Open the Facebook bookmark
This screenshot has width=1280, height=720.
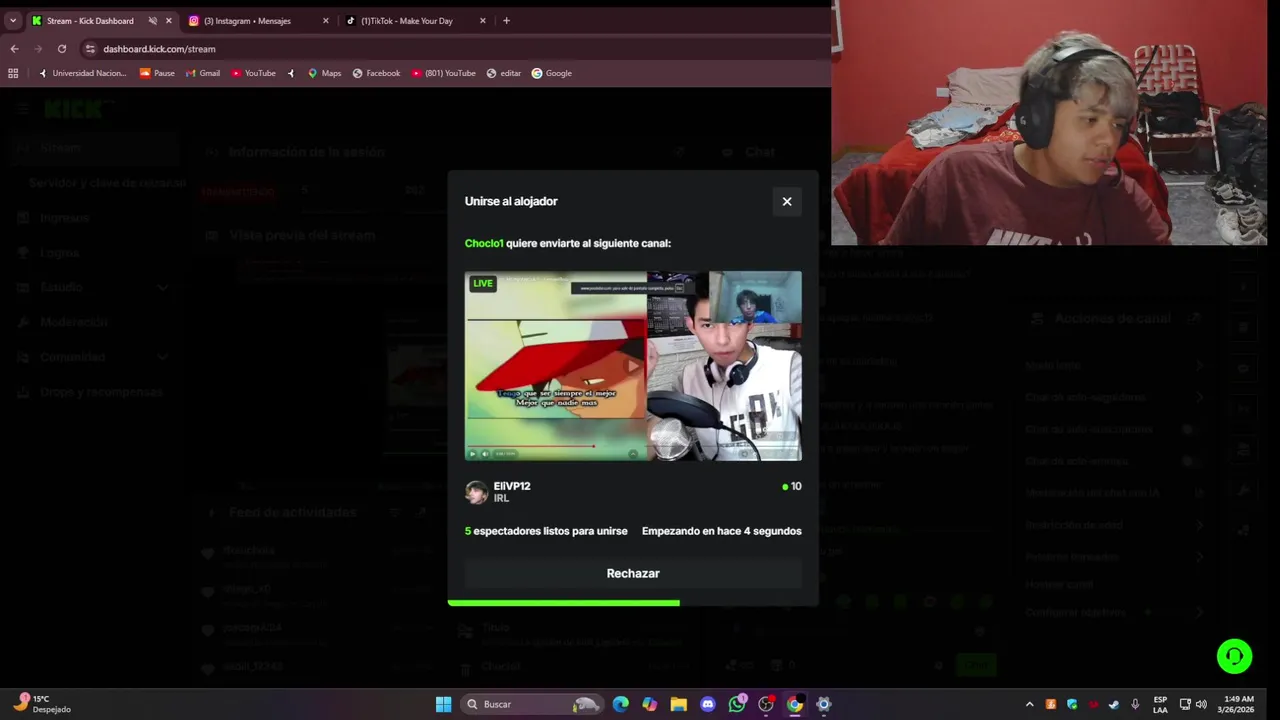pos(376,73)
